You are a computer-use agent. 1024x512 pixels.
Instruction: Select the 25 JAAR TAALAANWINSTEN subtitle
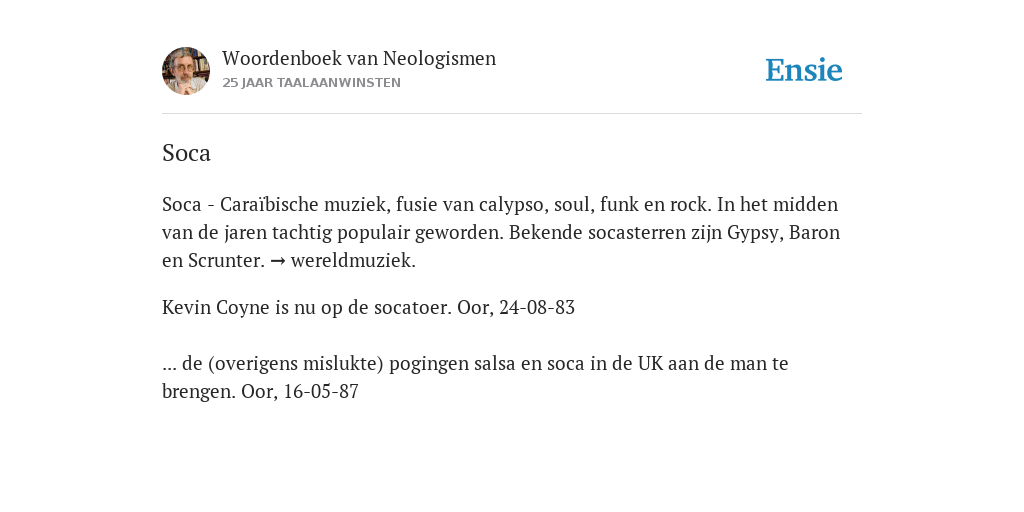coord(312,83)
